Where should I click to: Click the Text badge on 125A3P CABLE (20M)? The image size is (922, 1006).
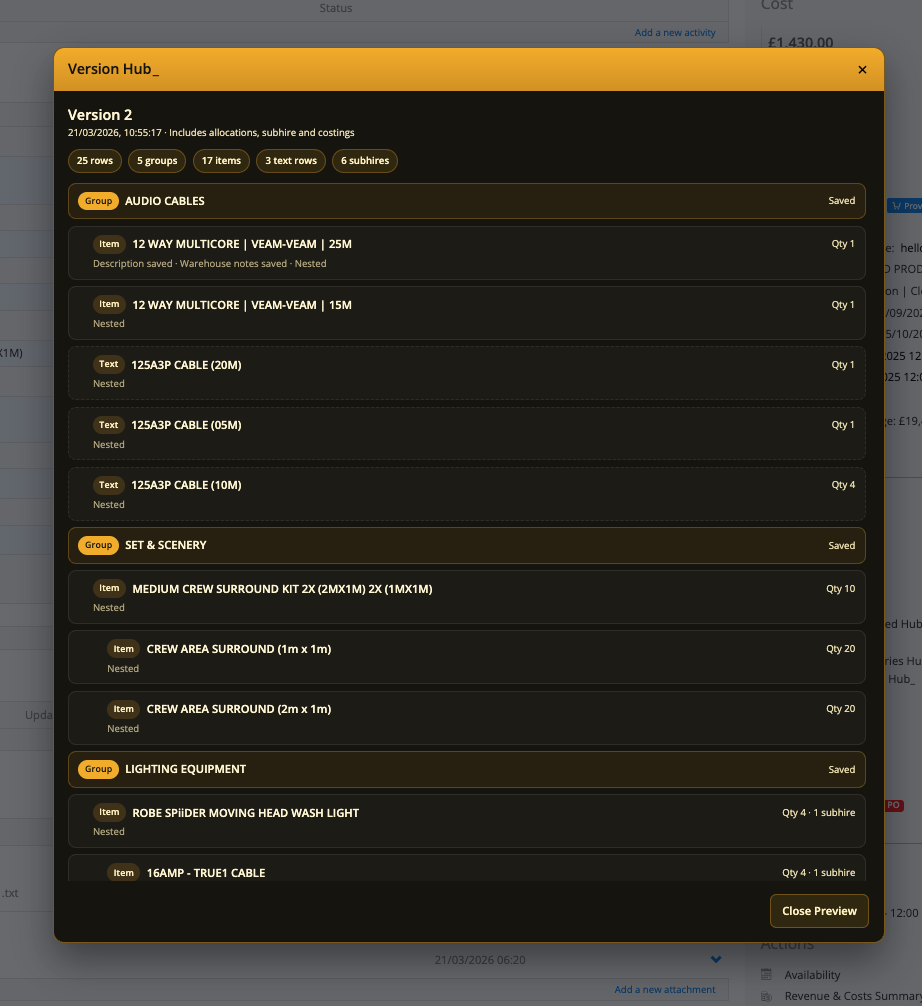click(108, 364)
